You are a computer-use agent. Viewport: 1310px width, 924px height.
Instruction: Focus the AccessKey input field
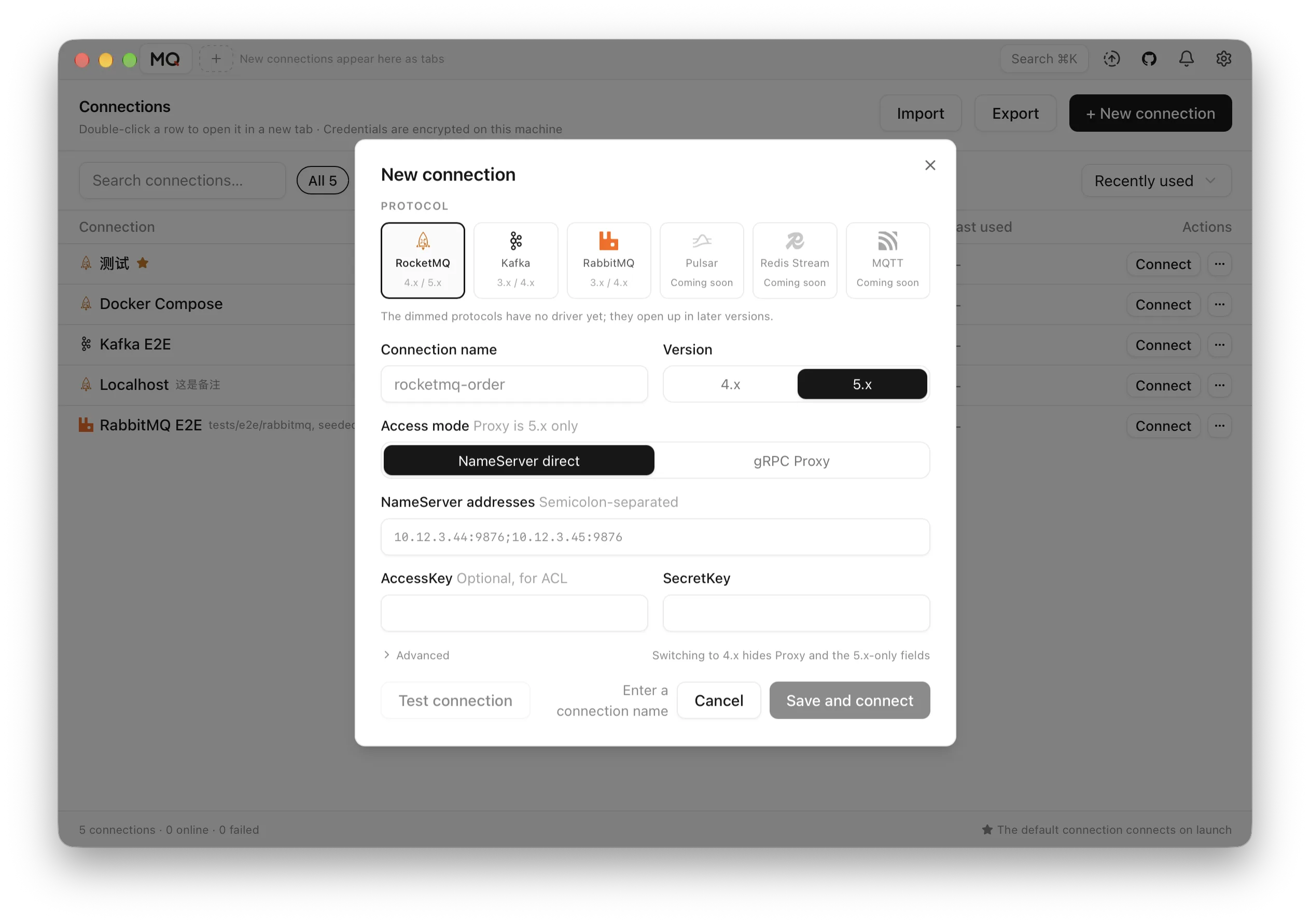click(x=514, y=613)
